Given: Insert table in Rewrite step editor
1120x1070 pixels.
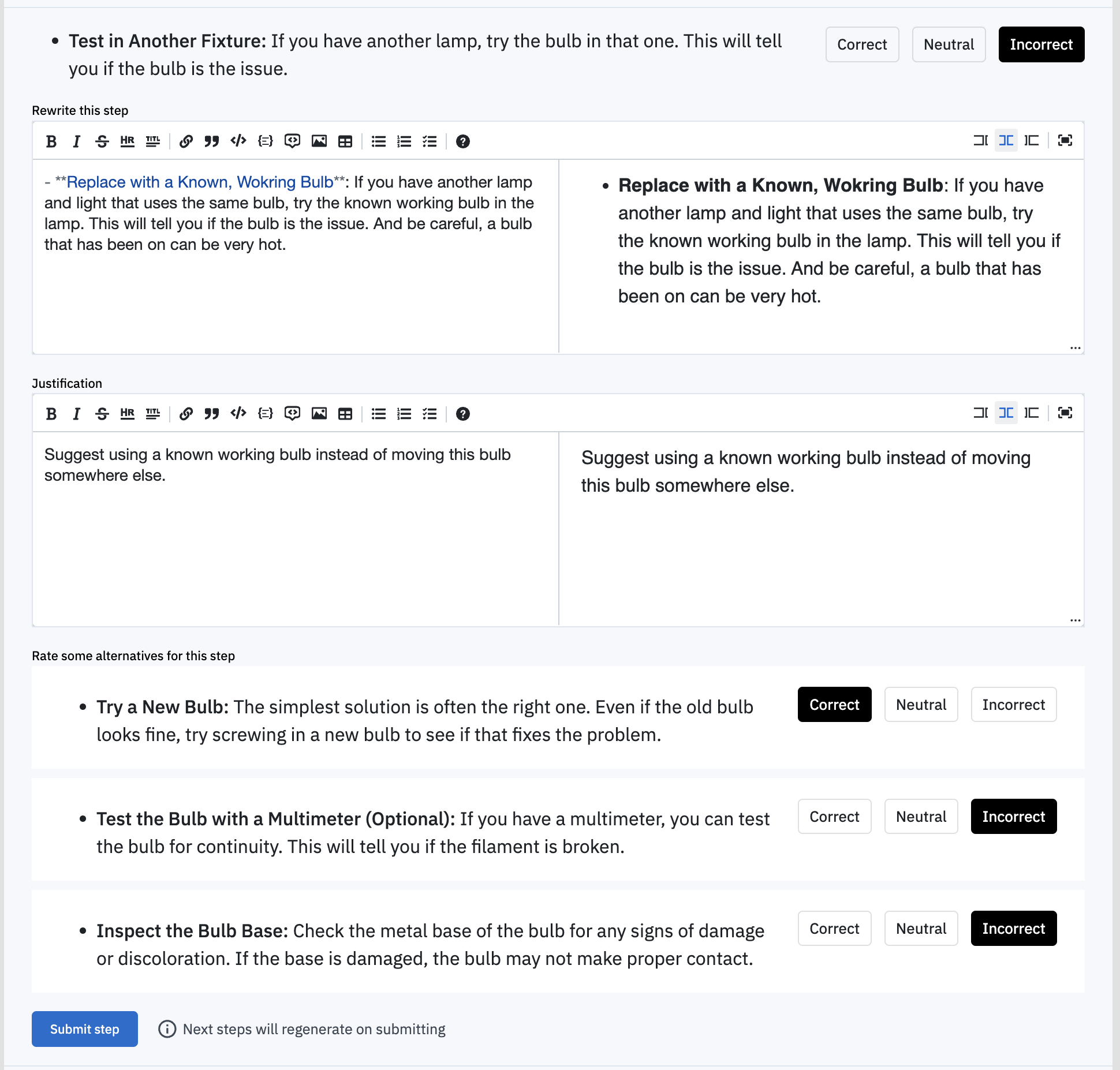Looking at the screenshot, I should 345,141.
